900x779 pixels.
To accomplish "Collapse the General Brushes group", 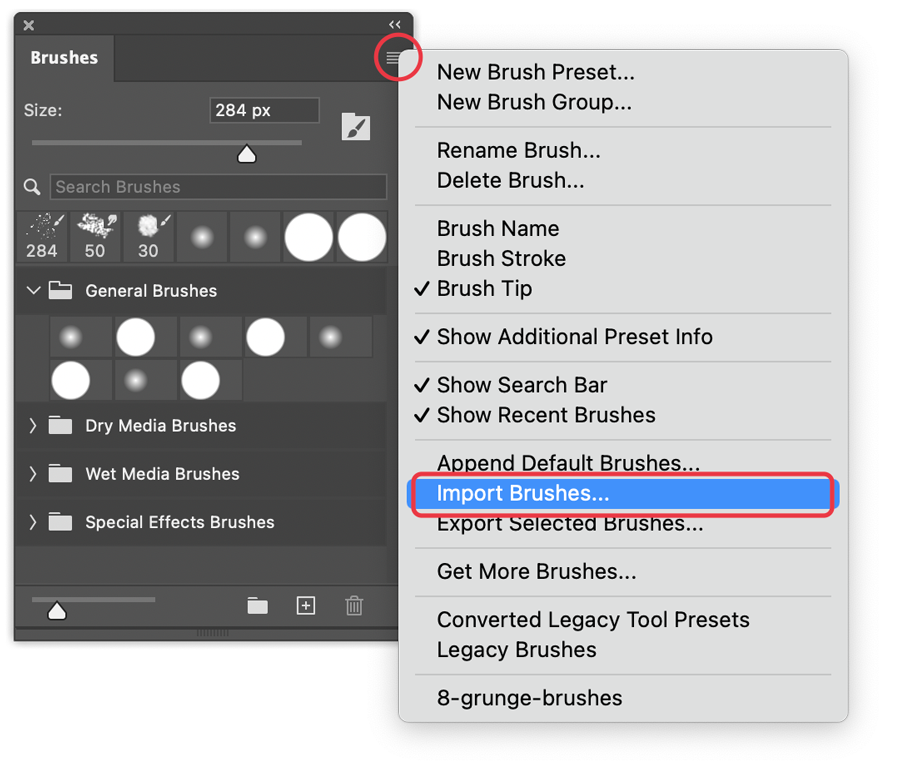I will click(33, 290).
